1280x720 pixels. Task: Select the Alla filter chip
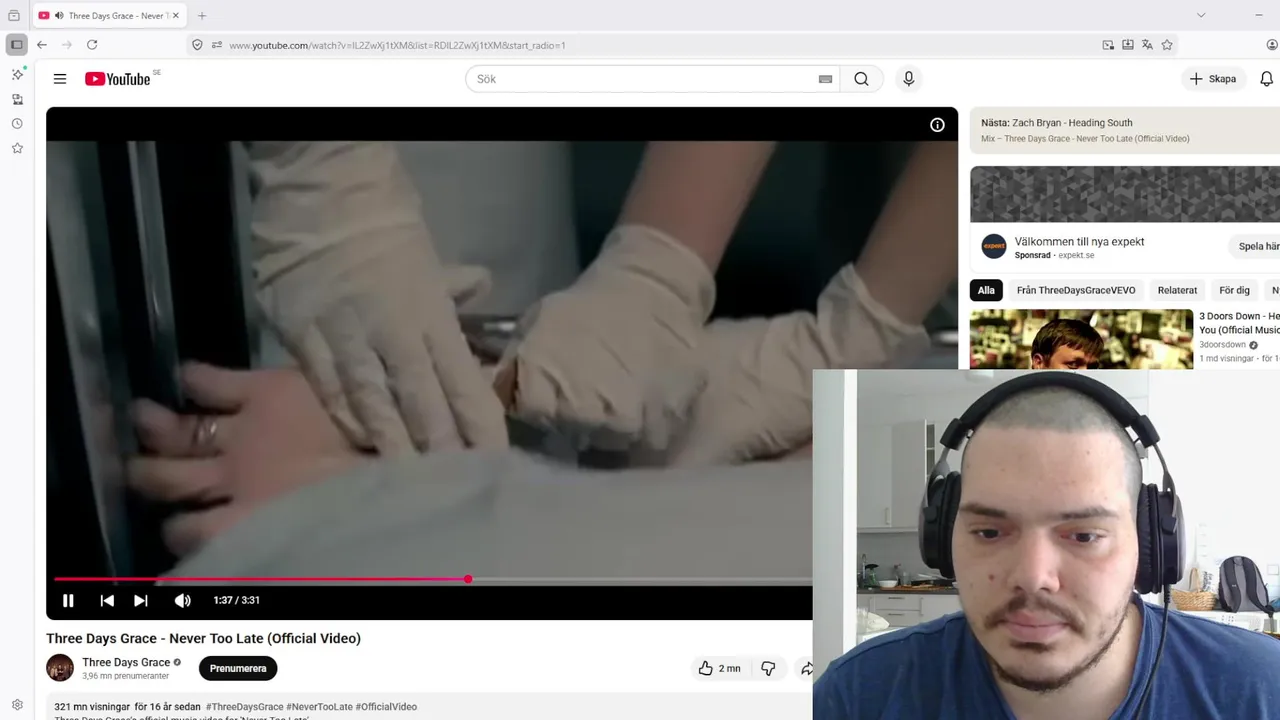986,290
